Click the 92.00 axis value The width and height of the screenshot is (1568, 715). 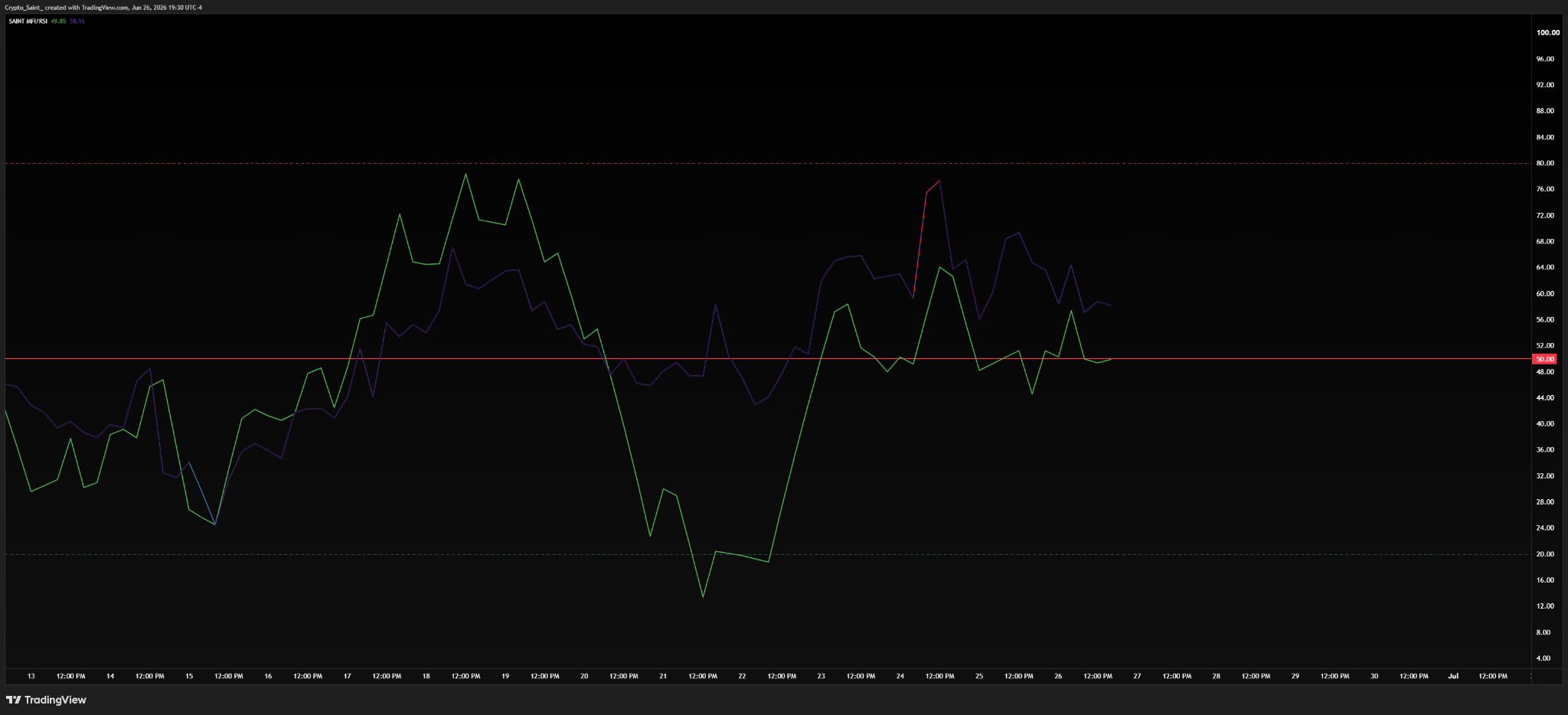1545,85
